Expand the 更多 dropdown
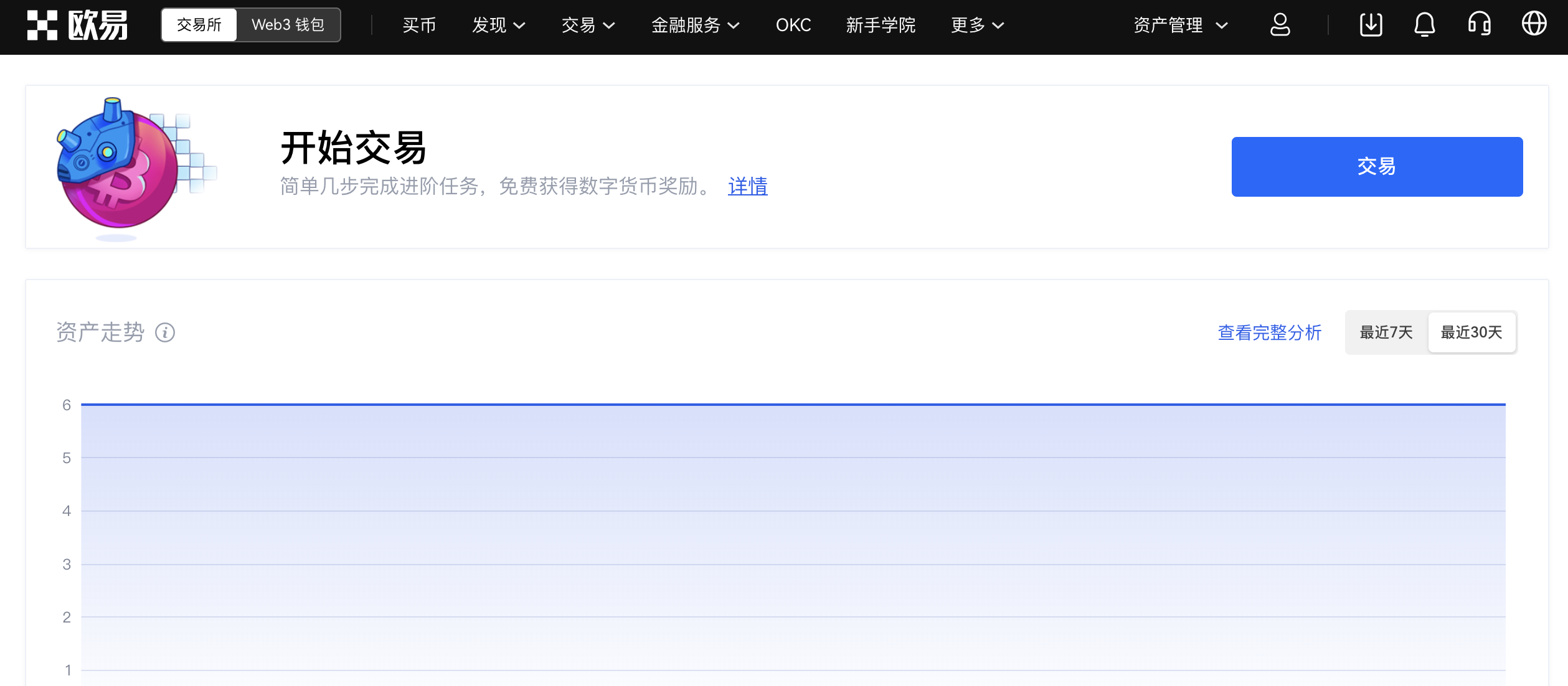Viewport: 1568px width, 686px height. 978,26
